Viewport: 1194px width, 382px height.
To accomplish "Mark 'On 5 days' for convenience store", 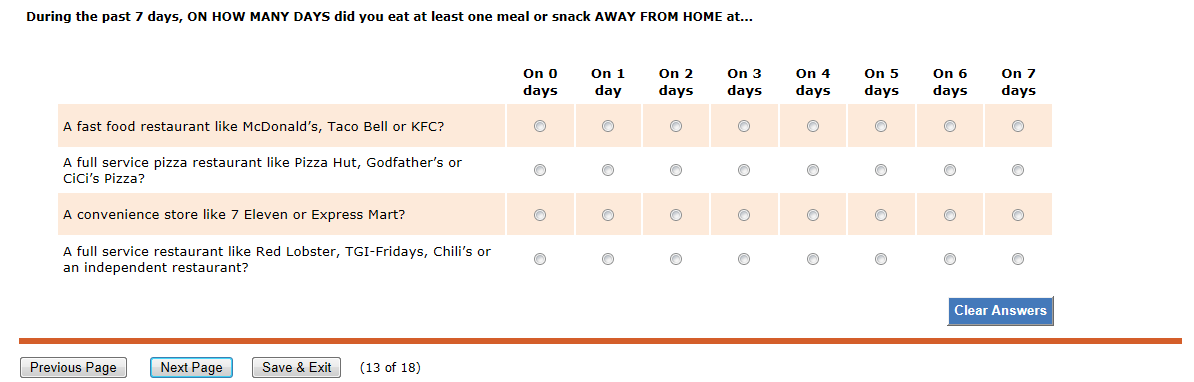I will (x=880, y=215).
